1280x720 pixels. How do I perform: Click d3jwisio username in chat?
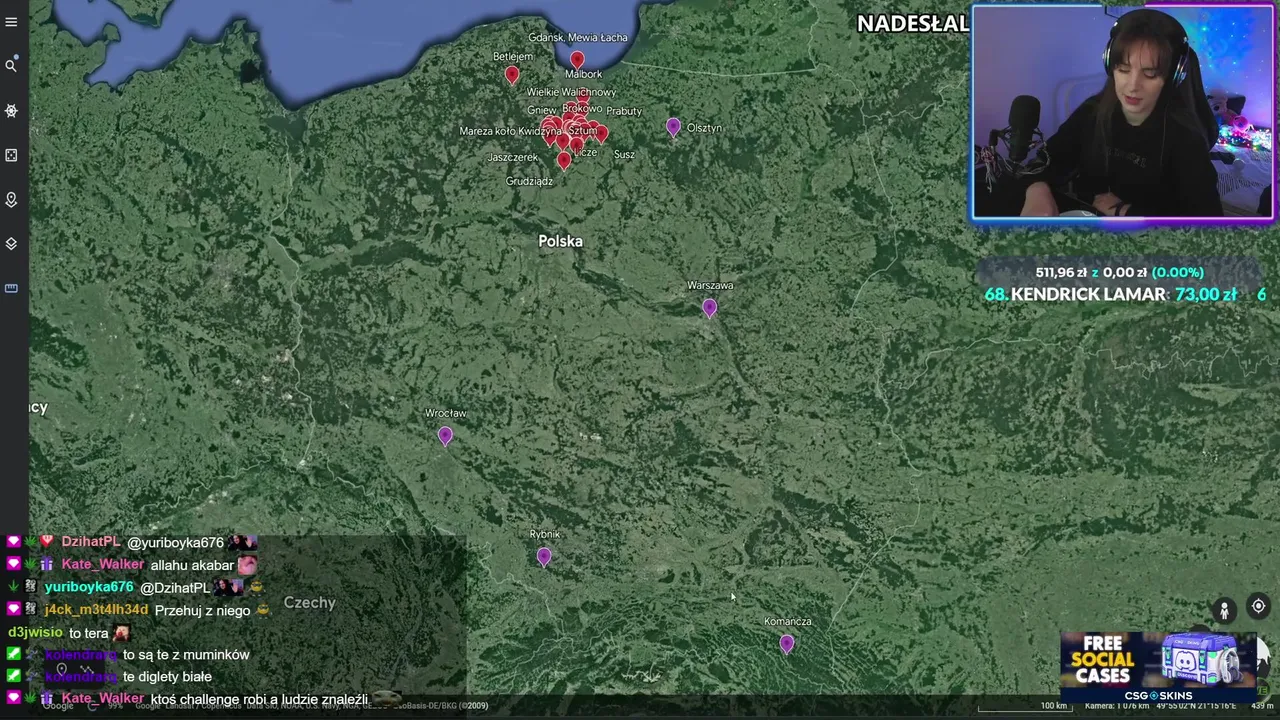[x=36, y=632]
